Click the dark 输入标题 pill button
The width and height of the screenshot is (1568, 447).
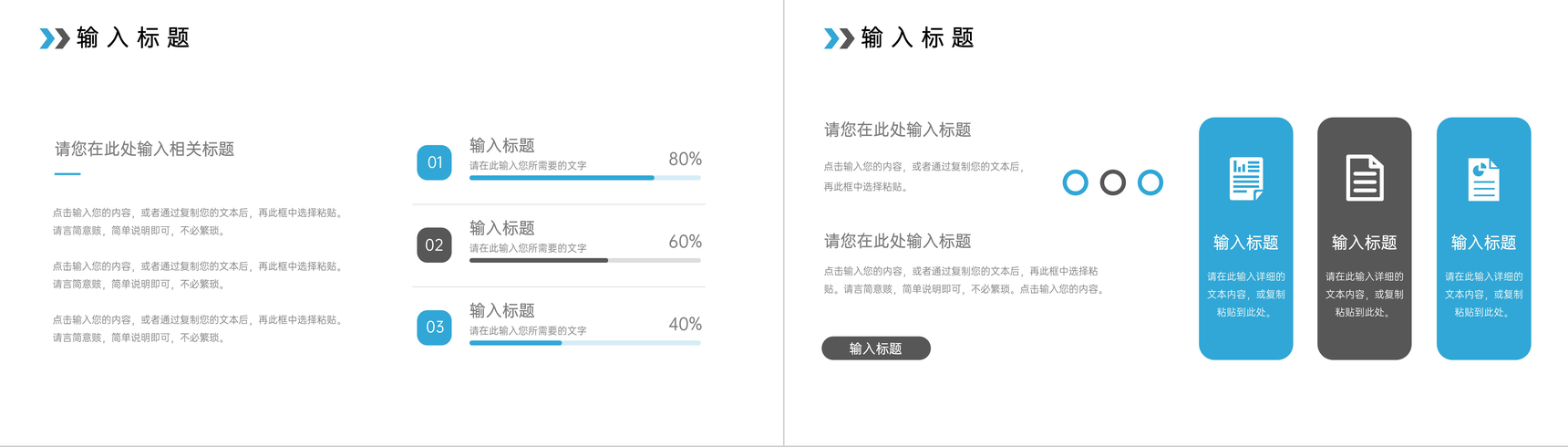(876, 348)
